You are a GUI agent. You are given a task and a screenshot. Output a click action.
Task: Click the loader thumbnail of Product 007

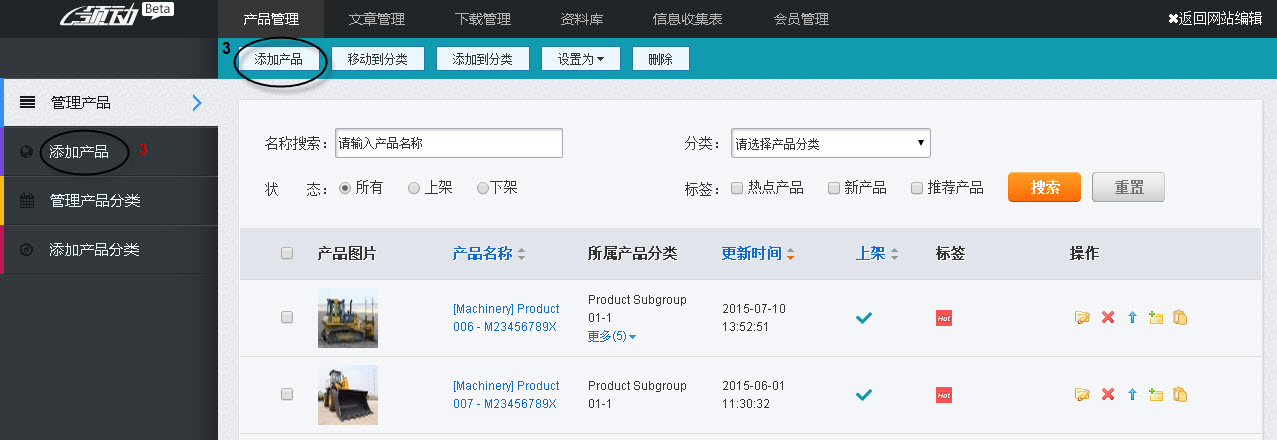click(x=348, y=395)
